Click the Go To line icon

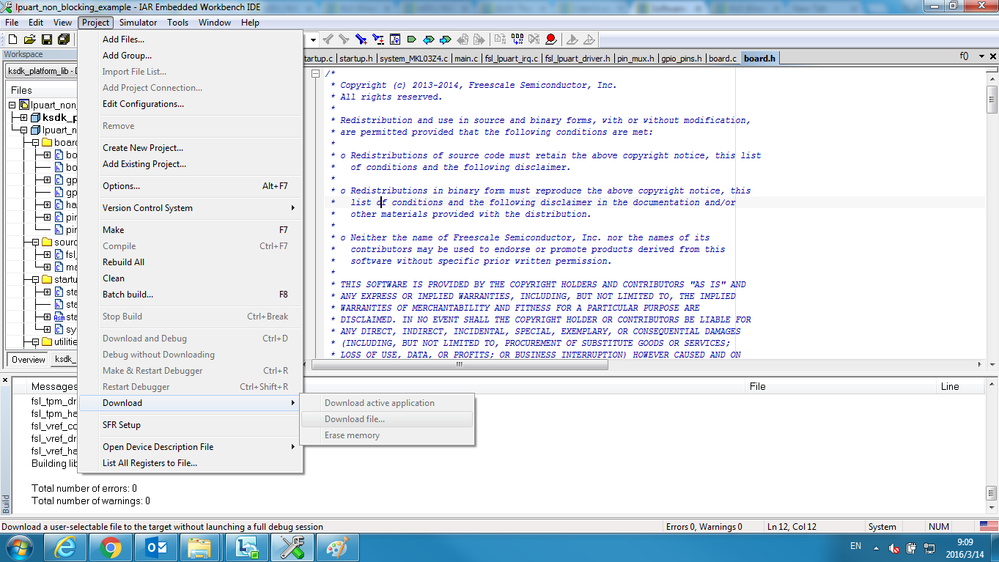pos(395,40)
